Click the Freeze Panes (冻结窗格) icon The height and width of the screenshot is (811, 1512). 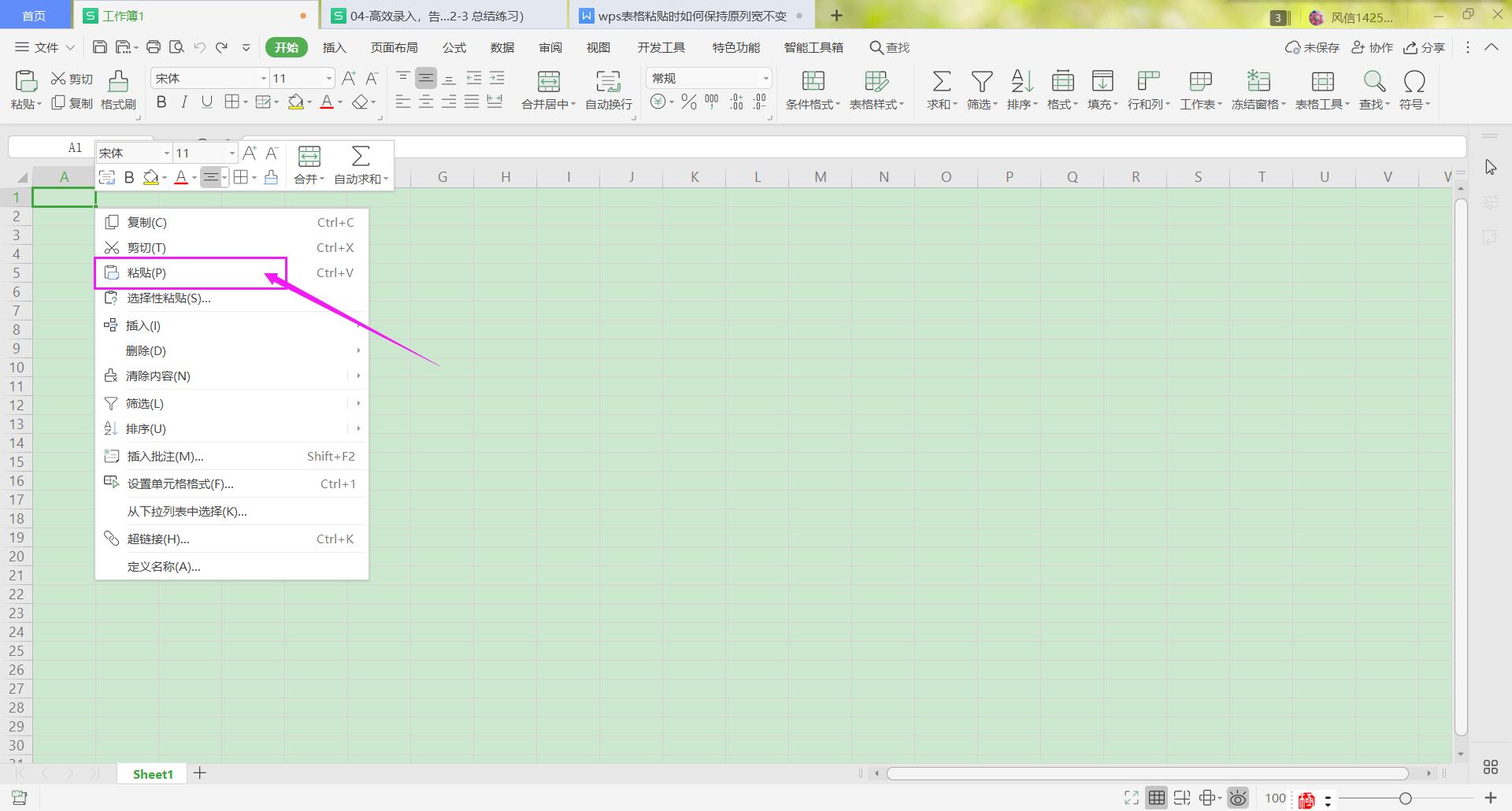(1258, 82)
